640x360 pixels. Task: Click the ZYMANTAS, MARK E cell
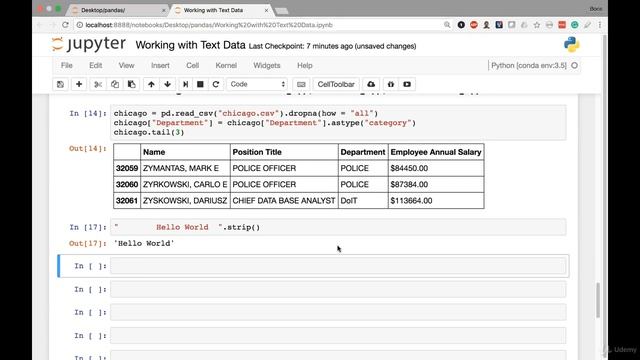[x=185, y=168]
